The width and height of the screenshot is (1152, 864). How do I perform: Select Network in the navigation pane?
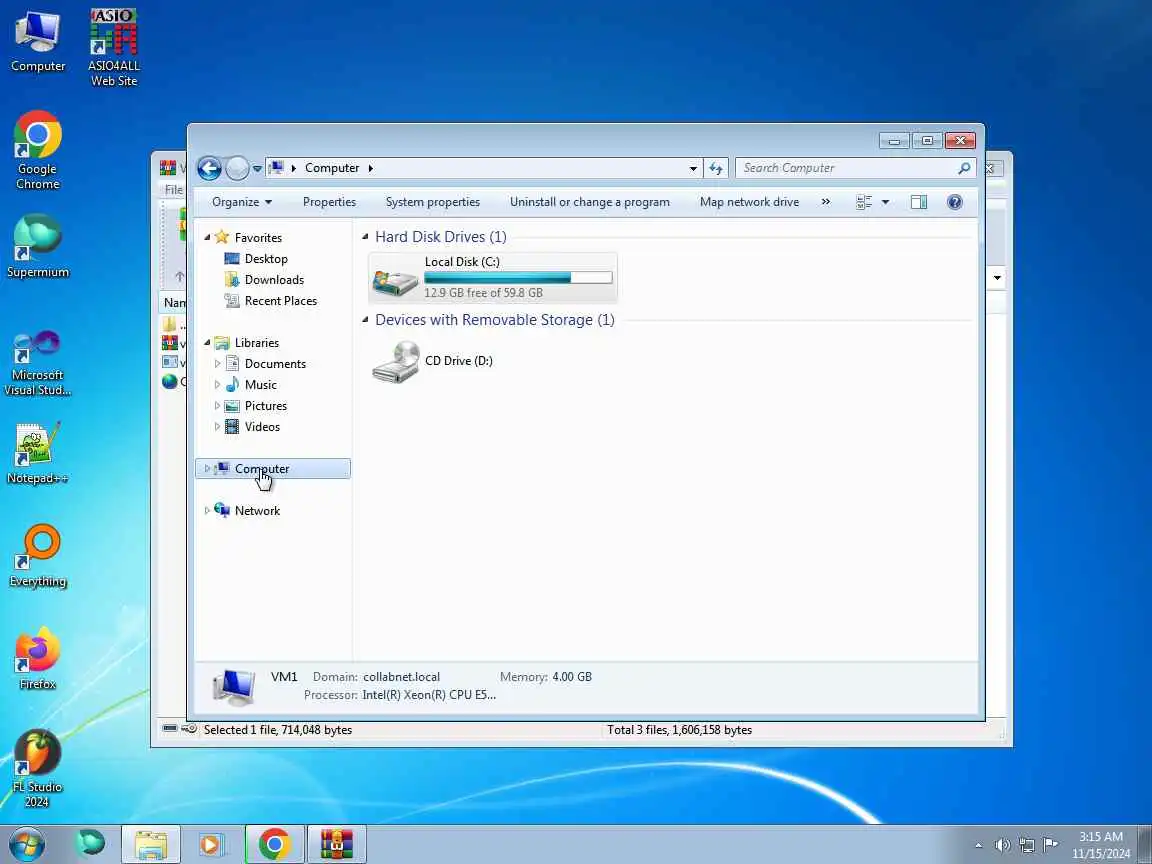click(257, 511)
